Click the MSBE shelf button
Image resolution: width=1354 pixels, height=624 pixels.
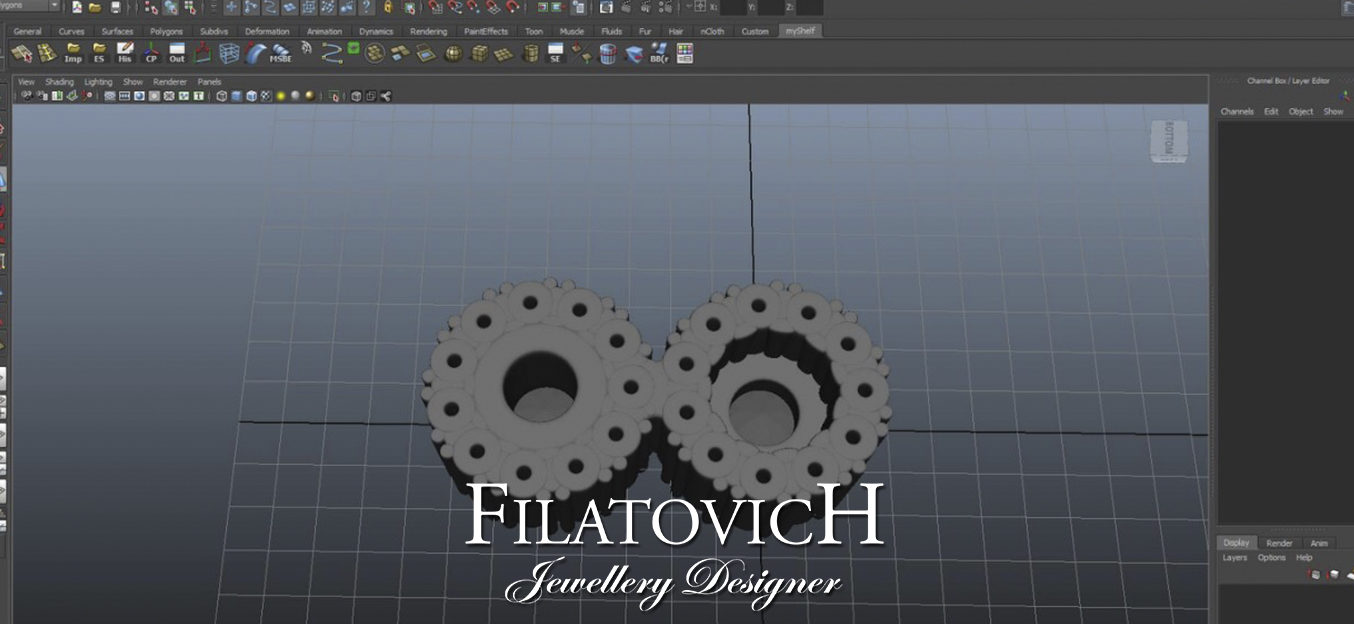[x=281, y=53]
